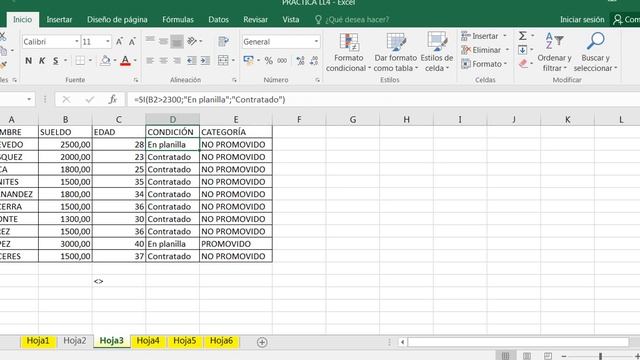Toggle underline S button

tap(56, 61)
